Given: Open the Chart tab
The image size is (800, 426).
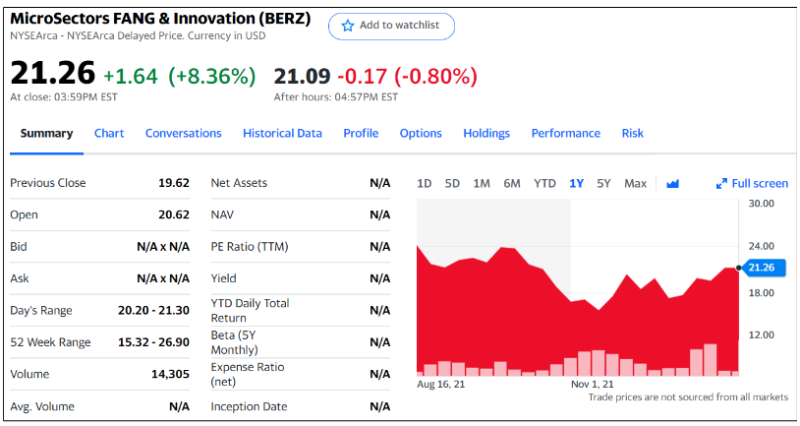Looking at the screenshot, I should tap(109, 133).
